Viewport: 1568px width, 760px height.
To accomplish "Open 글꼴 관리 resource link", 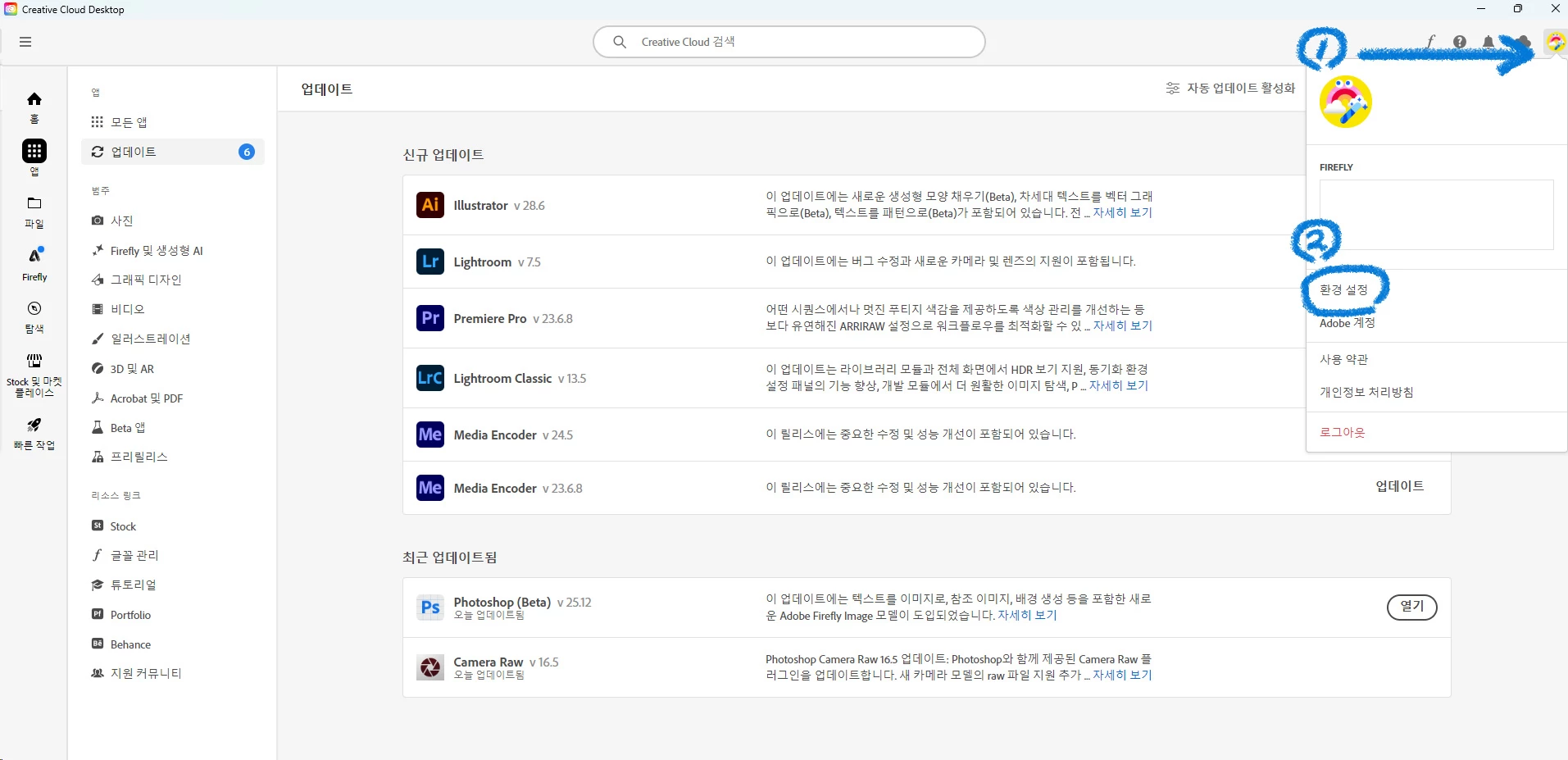I will (173, 555).
